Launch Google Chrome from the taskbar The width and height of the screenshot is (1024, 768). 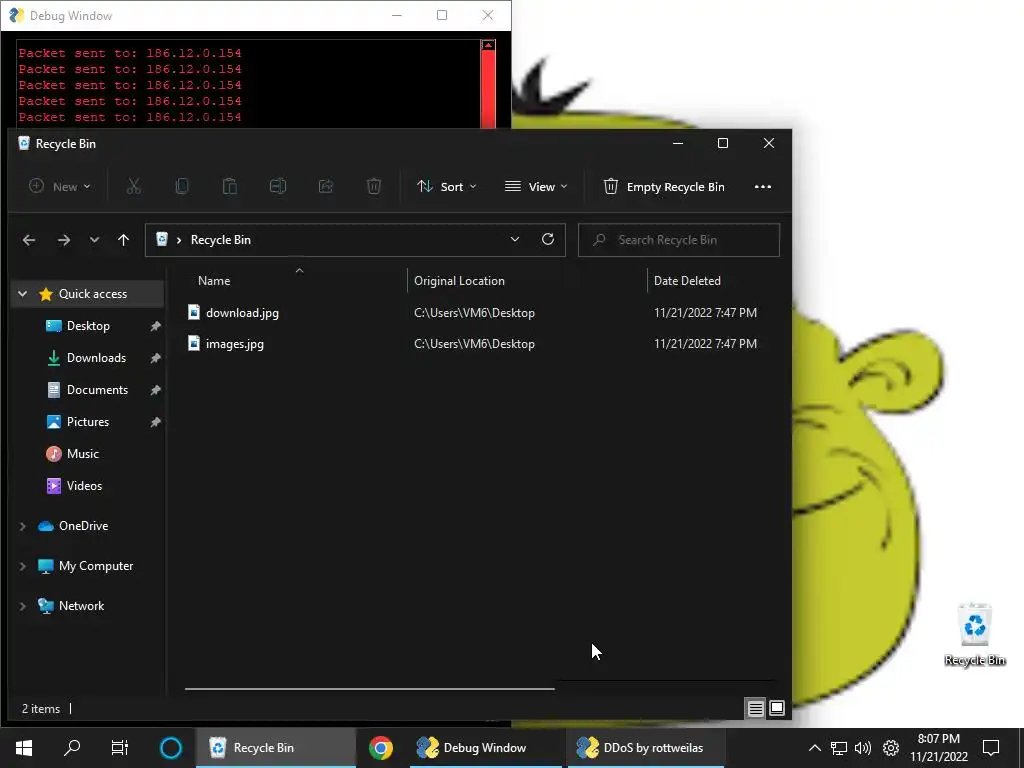(x=381, y=748)
